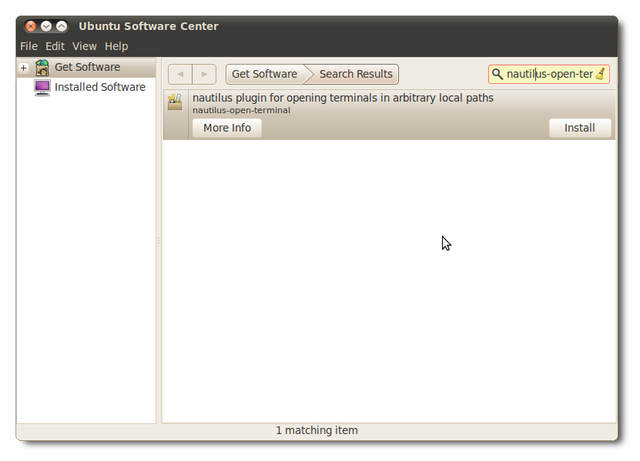Select the nautilus plugin result title
This screenshot has width=640, height=461.
pyautogui.click(x=343, y=98)
